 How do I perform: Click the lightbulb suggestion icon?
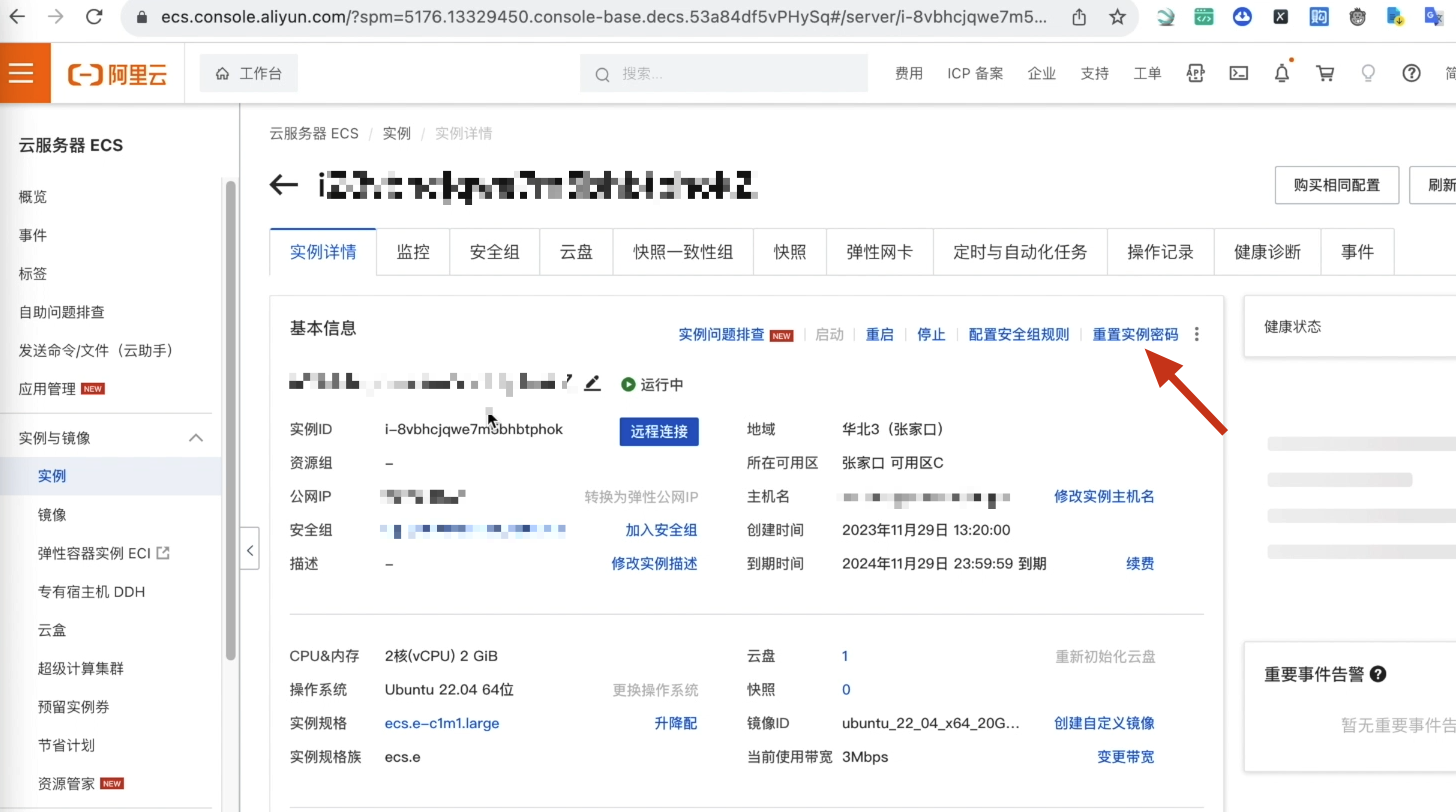[1368, 72]
